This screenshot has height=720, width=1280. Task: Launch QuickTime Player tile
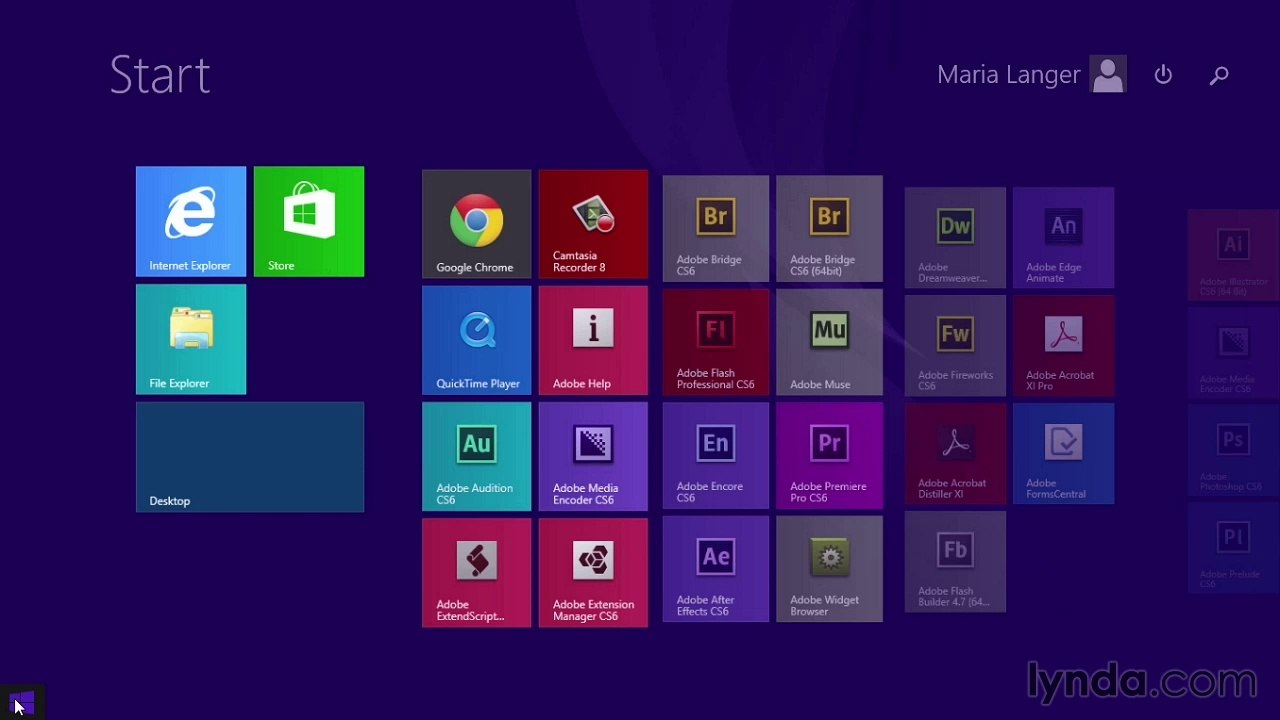(476, 340)
